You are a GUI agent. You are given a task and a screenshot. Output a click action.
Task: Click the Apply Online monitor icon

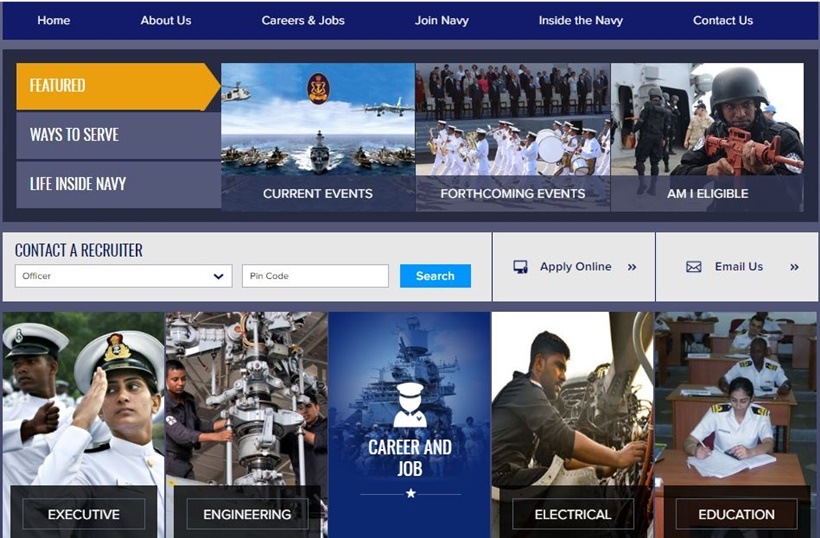(x=520, y=267)
